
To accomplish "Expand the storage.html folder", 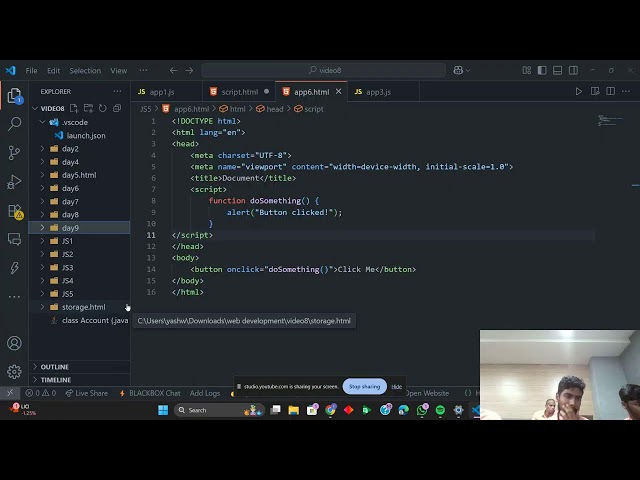I will [42, 307].
